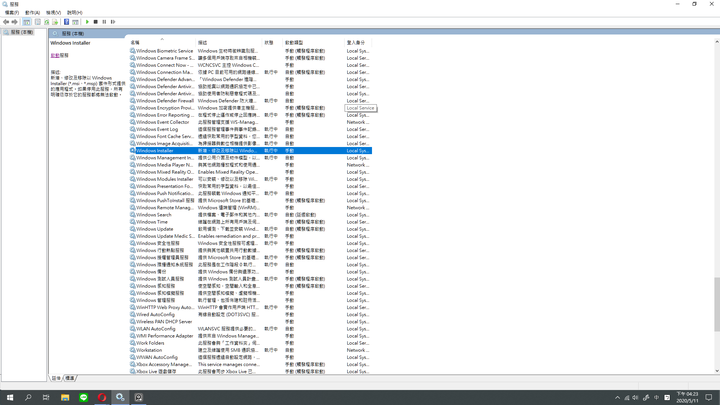Select Windows Update Medic Service row
The height and width of the screenshot is (405, 720).
coord(250,236)
